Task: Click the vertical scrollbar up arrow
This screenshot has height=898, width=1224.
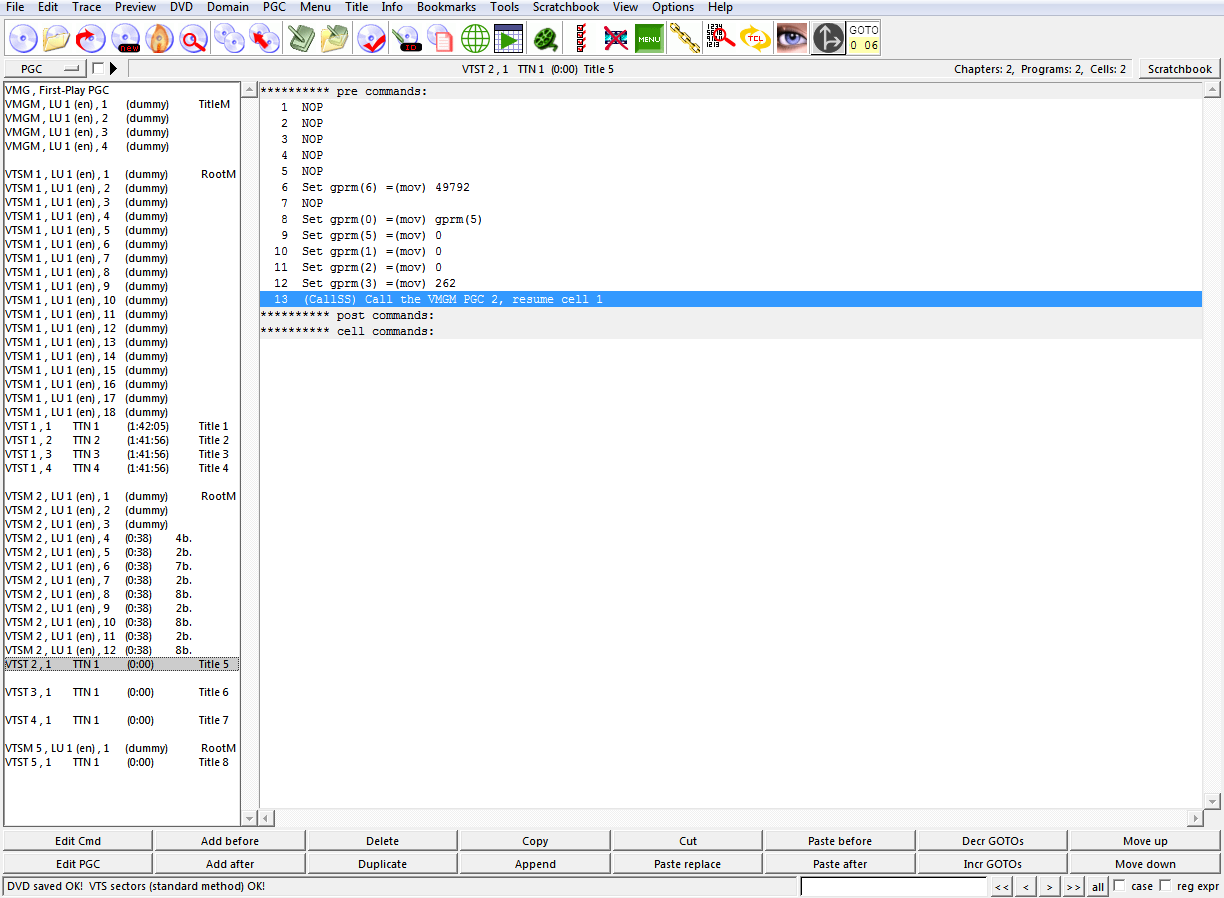Action: [1212, 90]
